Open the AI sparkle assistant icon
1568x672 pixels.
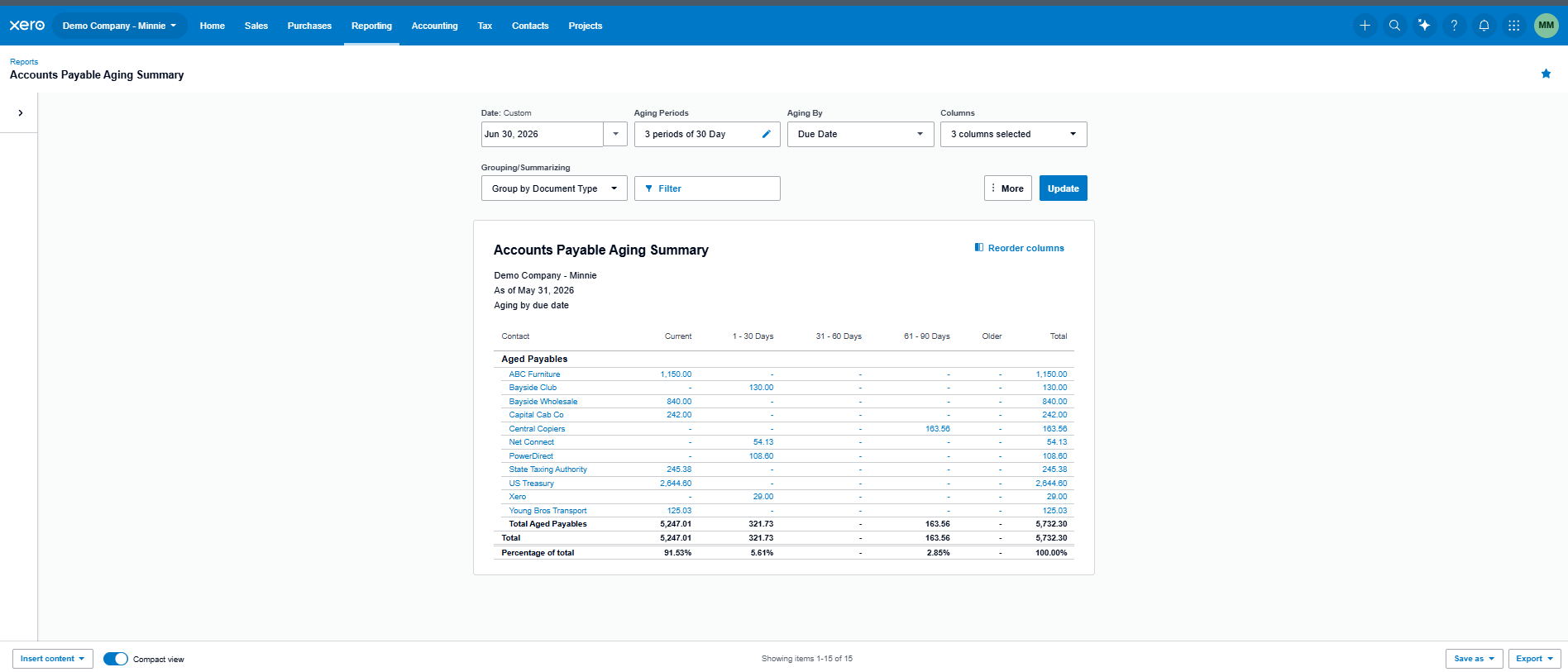click(x=1424, y=26)
